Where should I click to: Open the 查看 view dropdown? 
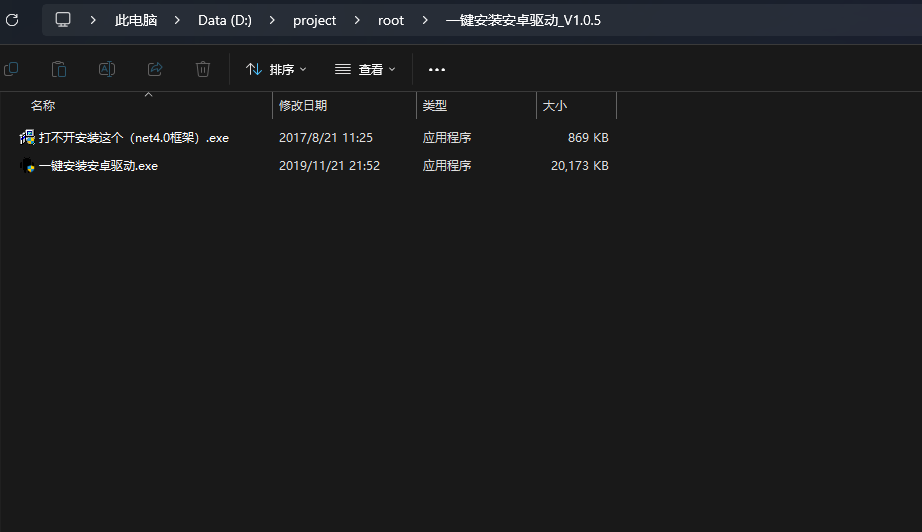[365, 69]
